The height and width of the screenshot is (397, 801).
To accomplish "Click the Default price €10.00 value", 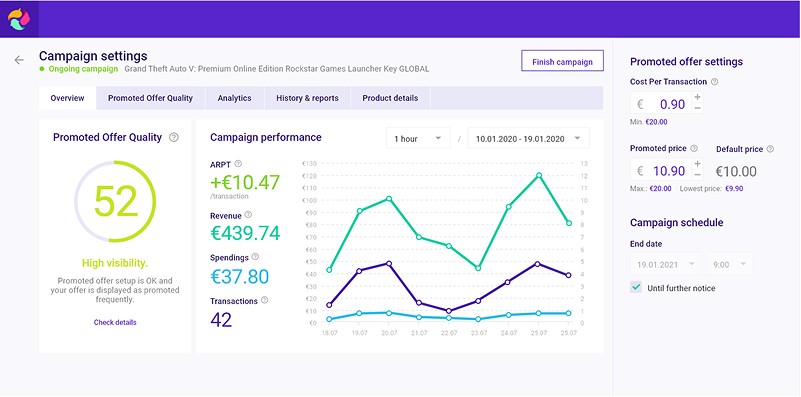I will point(736,171).
